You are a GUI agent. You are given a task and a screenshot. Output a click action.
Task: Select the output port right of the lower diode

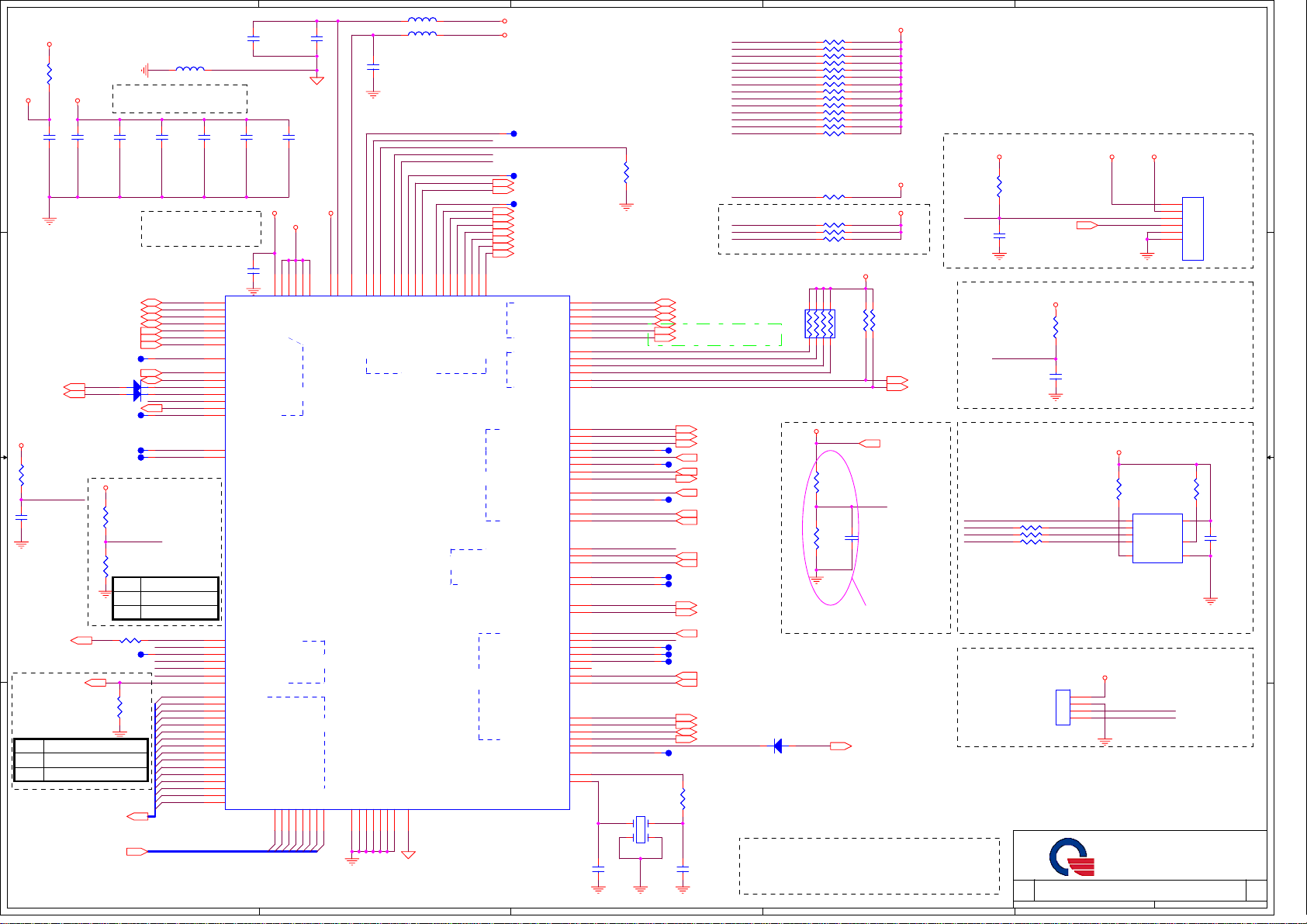click(841, 746)
